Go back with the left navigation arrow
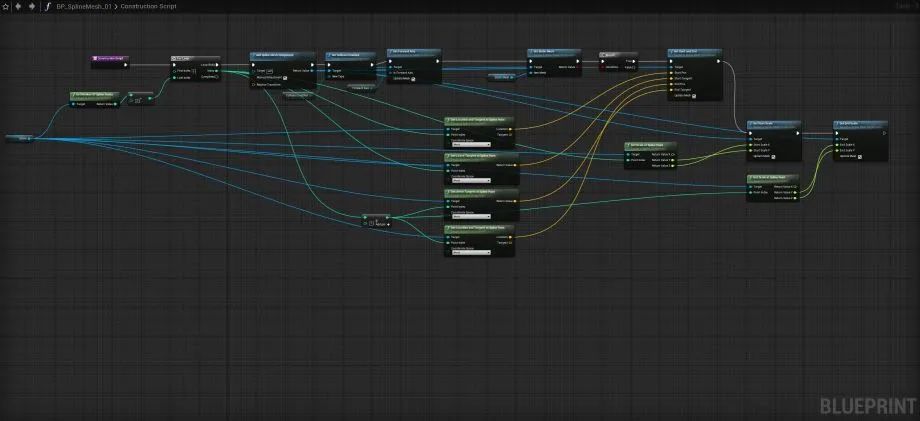This screenshot has height=421, width=920. [18, 6]
